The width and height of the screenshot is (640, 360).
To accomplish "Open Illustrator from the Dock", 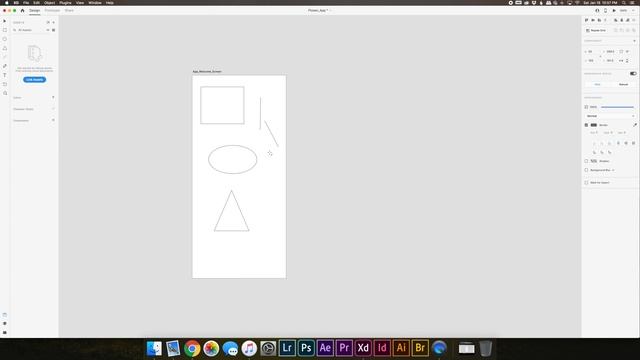I will [x=401, y=348].
